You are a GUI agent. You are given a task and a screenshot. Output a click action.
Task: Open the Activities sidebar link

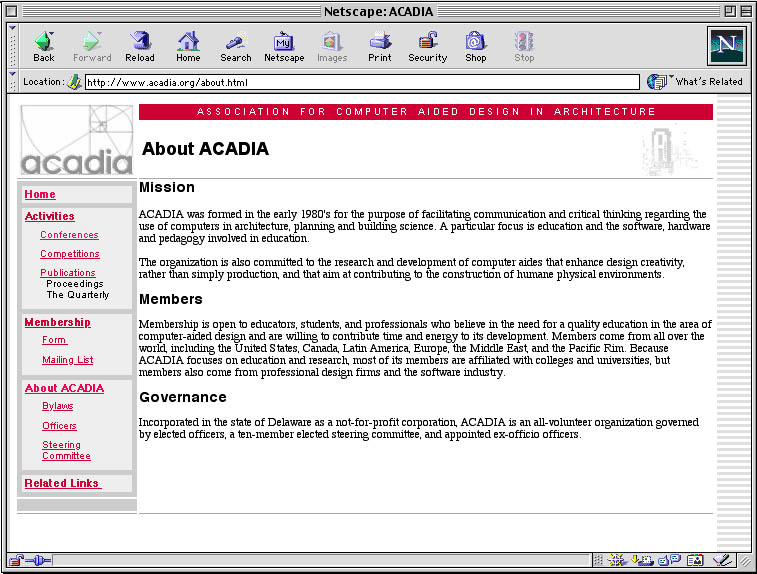pos(50,216)
